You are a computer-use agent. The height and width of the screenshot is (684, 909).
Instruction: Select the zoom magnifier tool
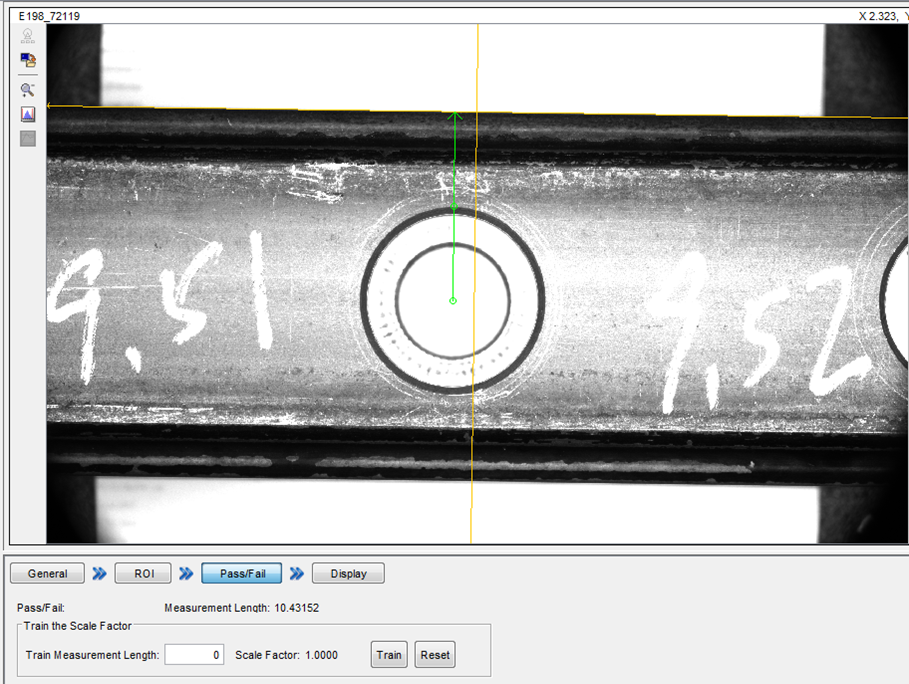(x=28, y=89)
